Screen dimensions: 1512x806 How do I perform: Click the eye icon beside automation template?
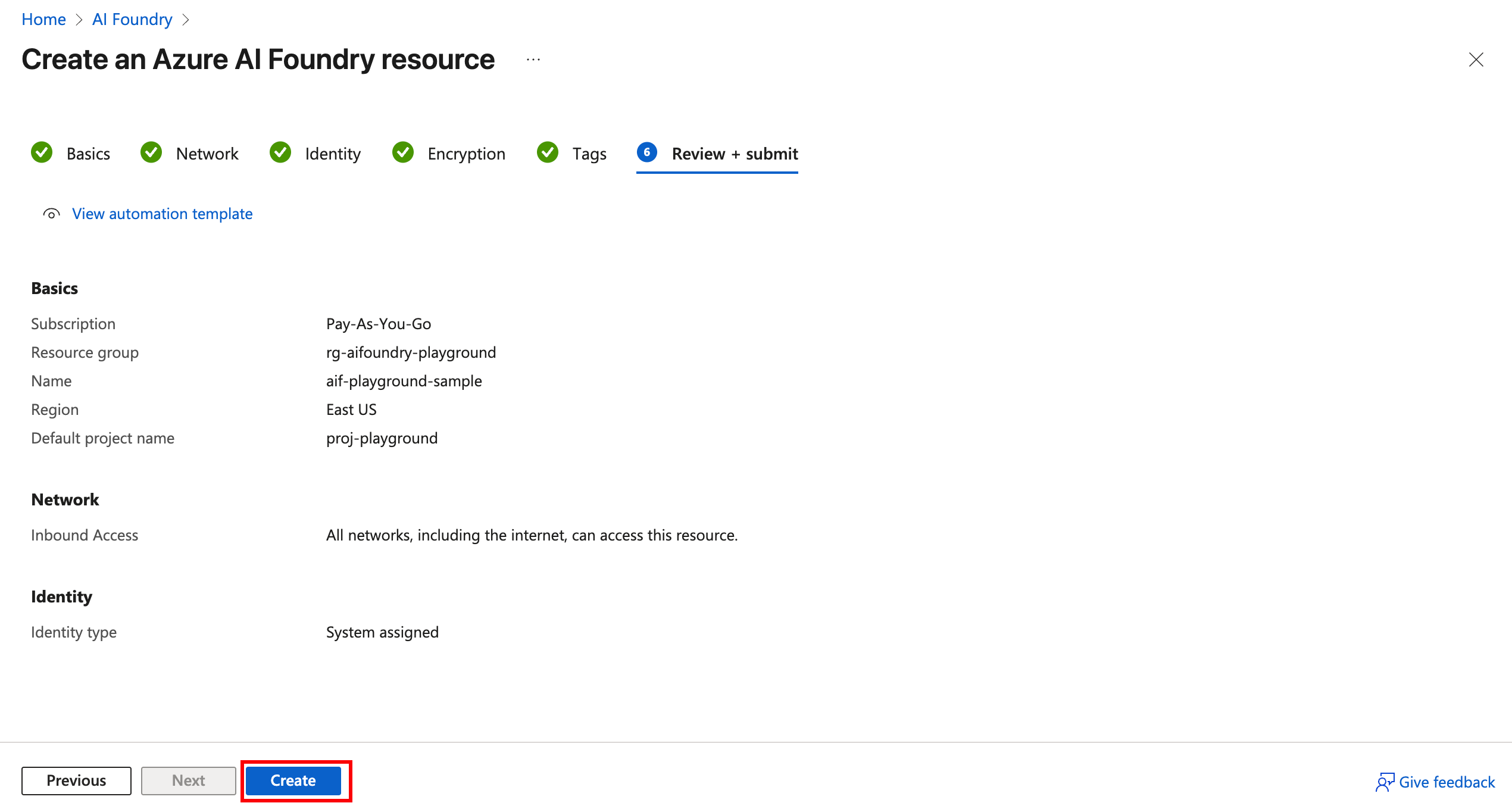click(x=52, y=214)
